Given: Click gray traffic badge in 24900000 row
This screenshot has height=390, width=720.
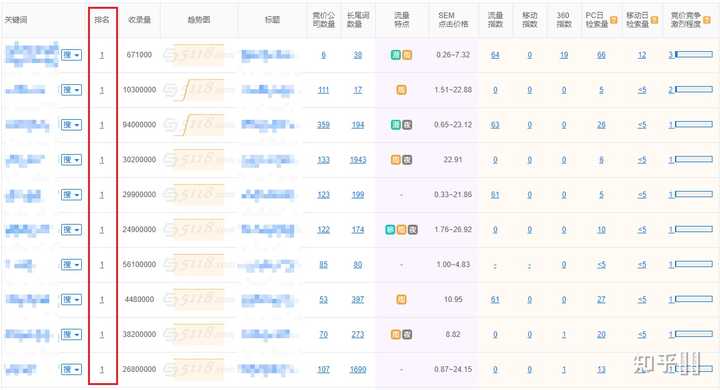Looking at the screenshot, I should pos(412,230).
